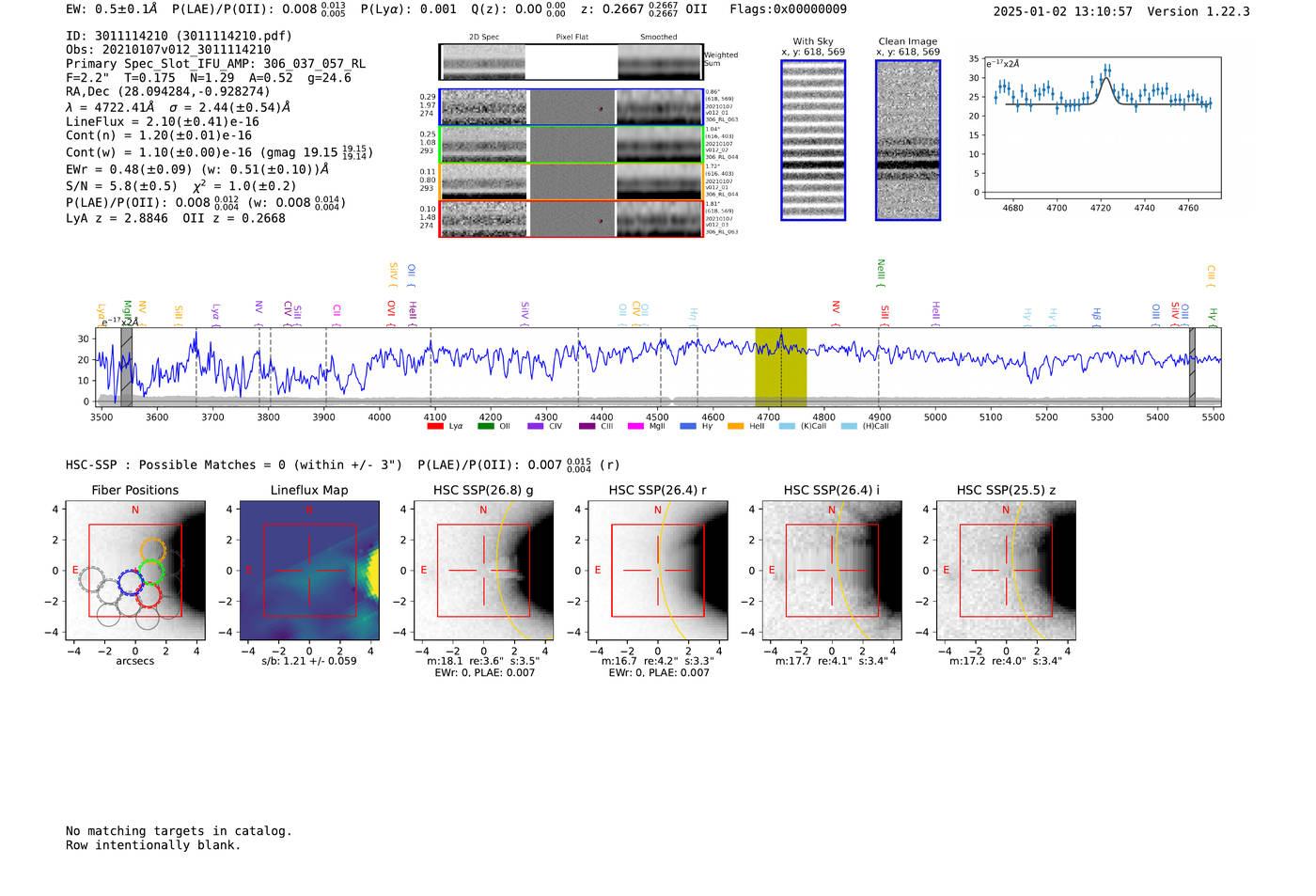This screenshot has width=1316, height=896.
Task: Open the HSC SSP(26.4) r image
Action: coord(658,571)
